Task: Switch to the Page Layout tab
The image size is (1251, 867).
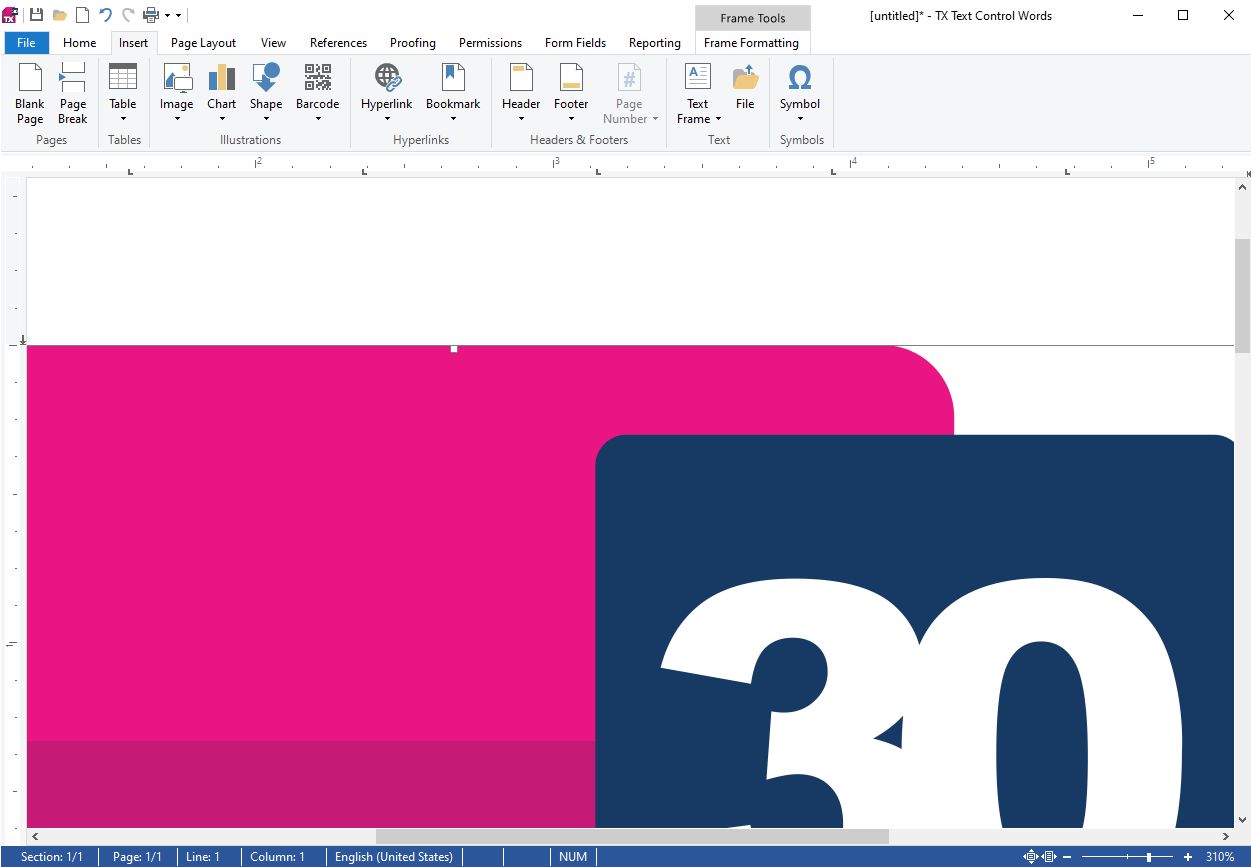Action: click(204, 43)
